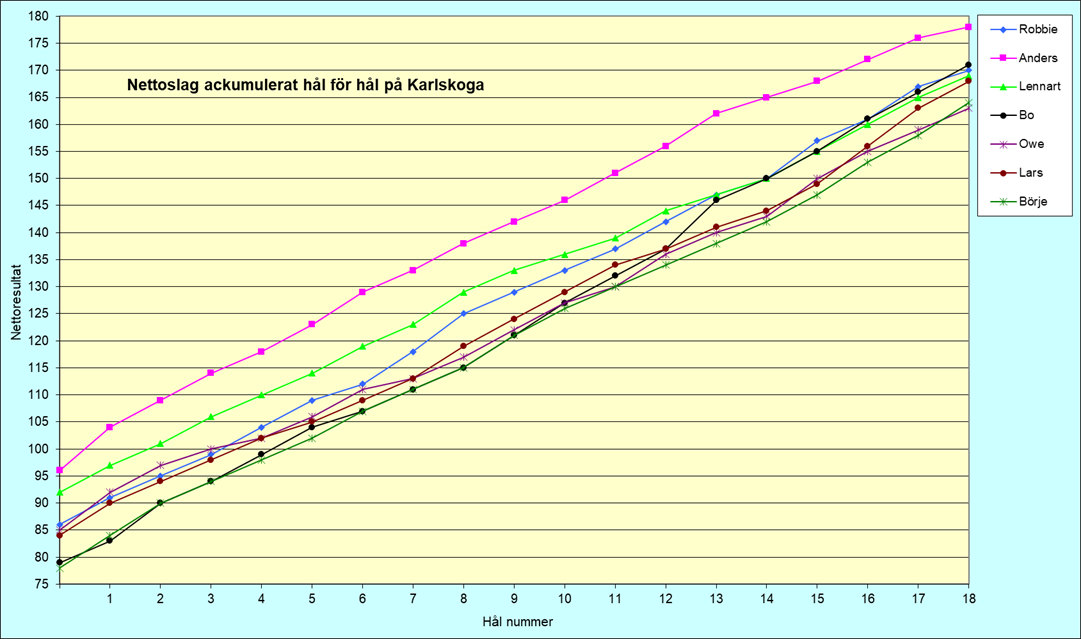
Task: Click the Börje green star legend marker
Action: (1003, 202)
